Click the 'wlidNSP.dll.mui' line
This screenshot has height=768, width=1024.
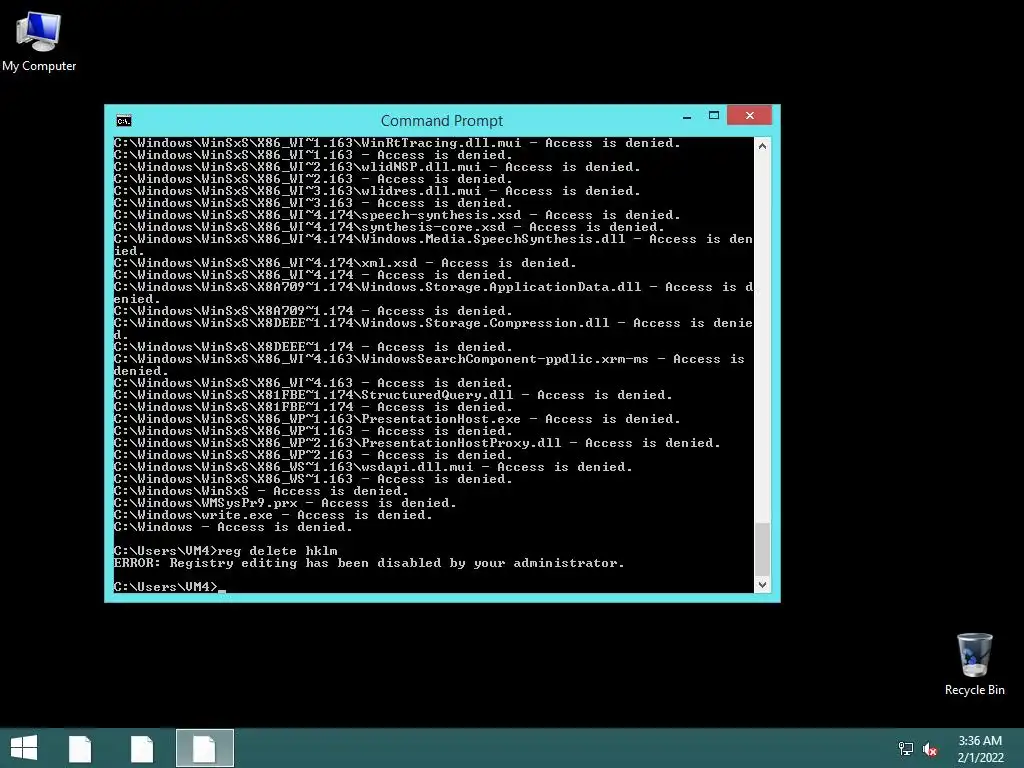point(377,167)
